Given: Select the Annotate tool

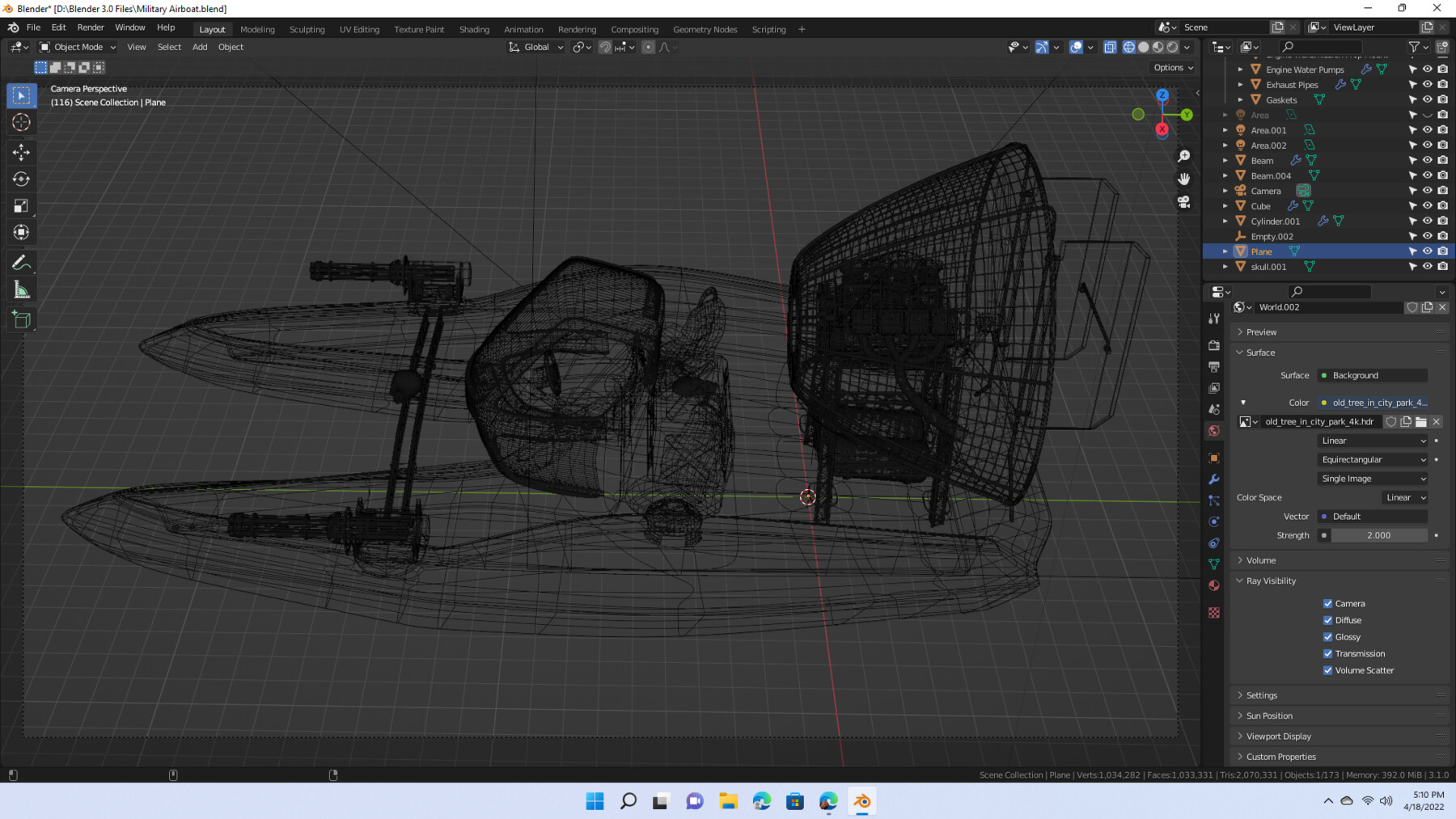Looking at the screenshot, I should coord(21,260).
